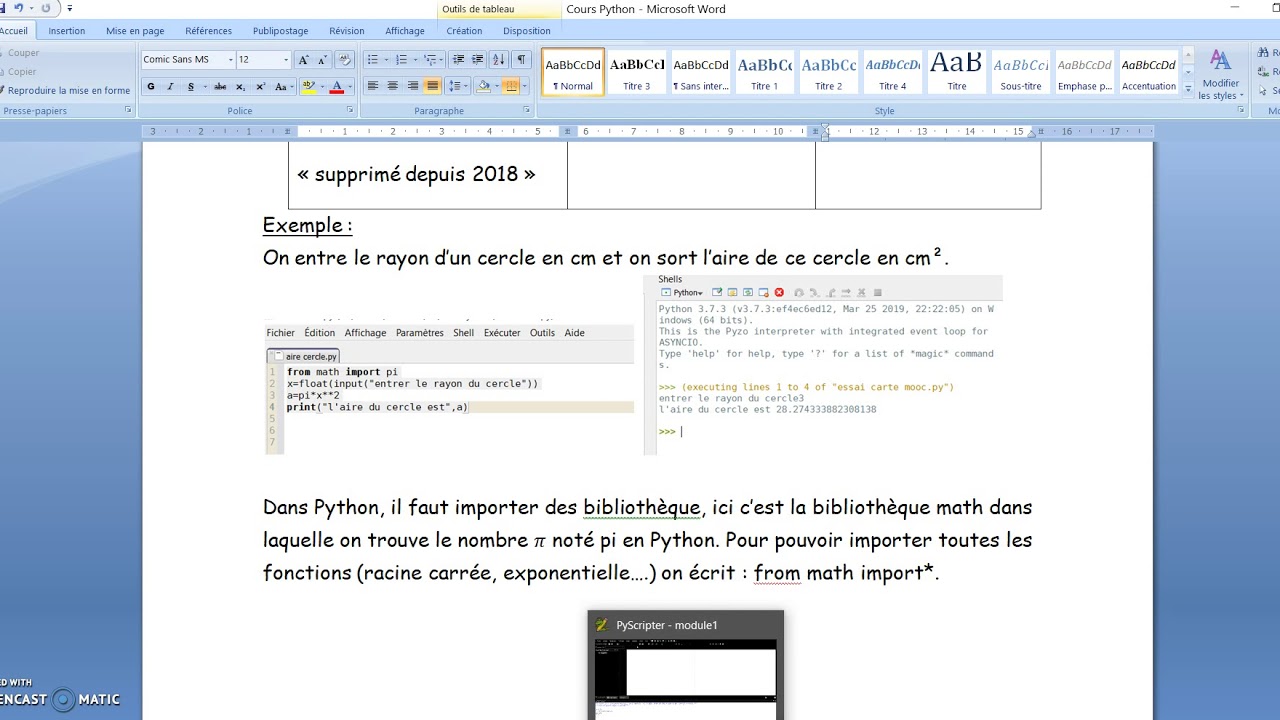
Task: Expand bullet list style dropdown arrow
Action: (x=386, y=60)
